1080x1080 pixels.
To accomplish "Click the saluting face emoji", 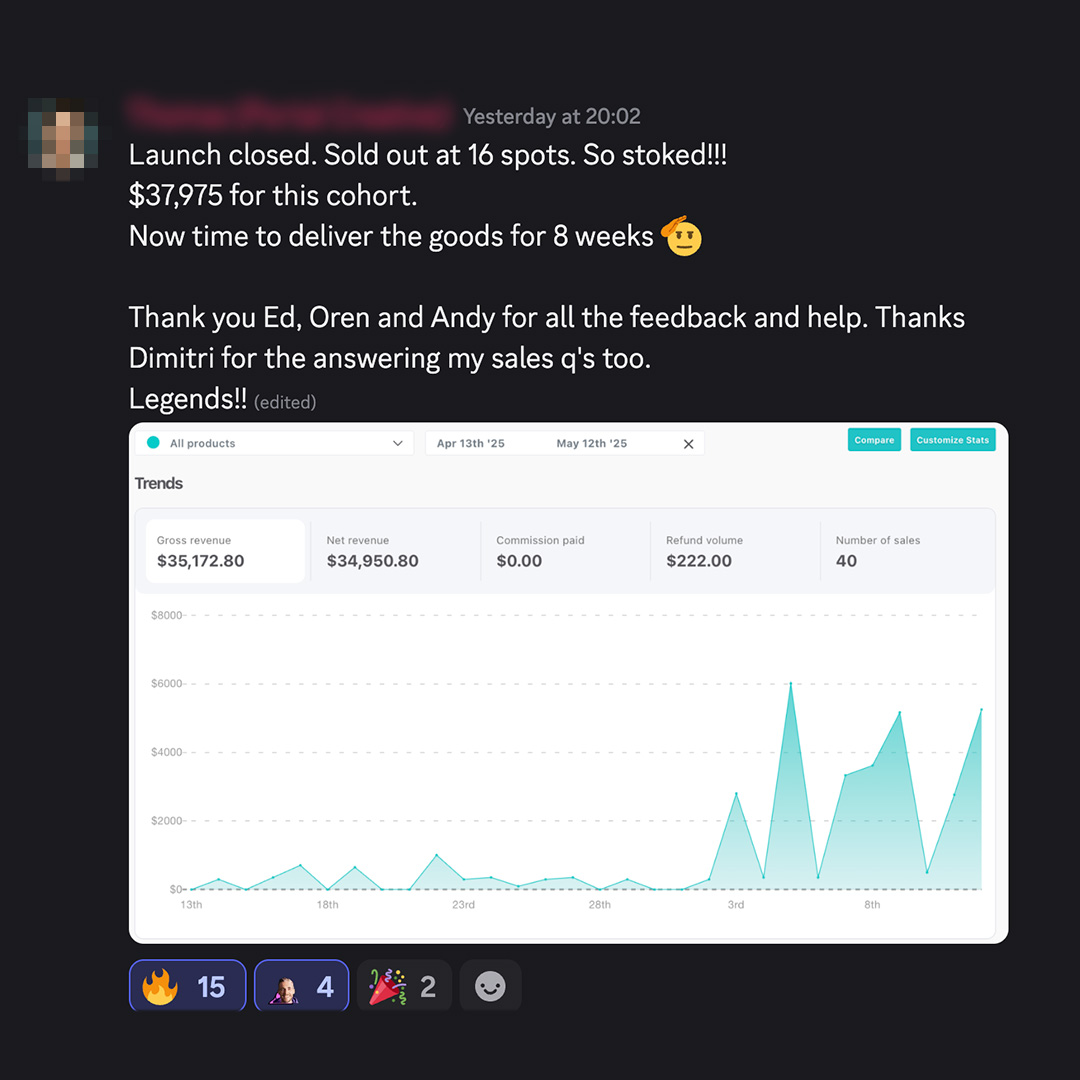I will pos(681,236).
